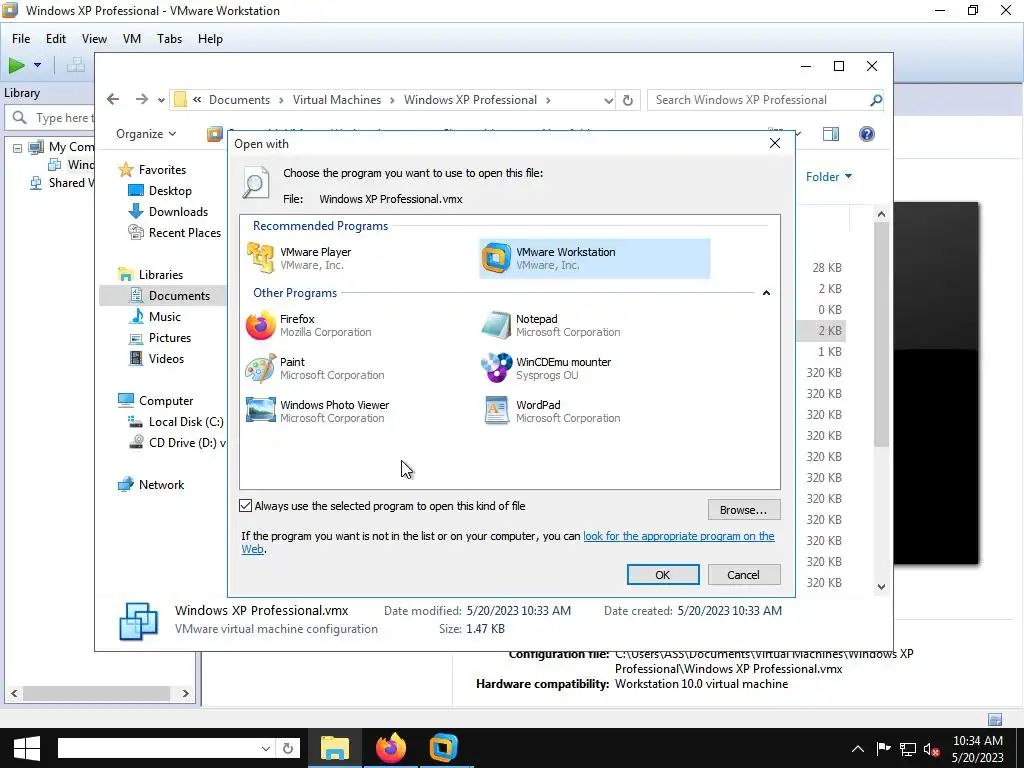Click the Action Center flag icon
Image resolution: width=1024 pixels, height=768 pixels.
click(x=883, y=749)
